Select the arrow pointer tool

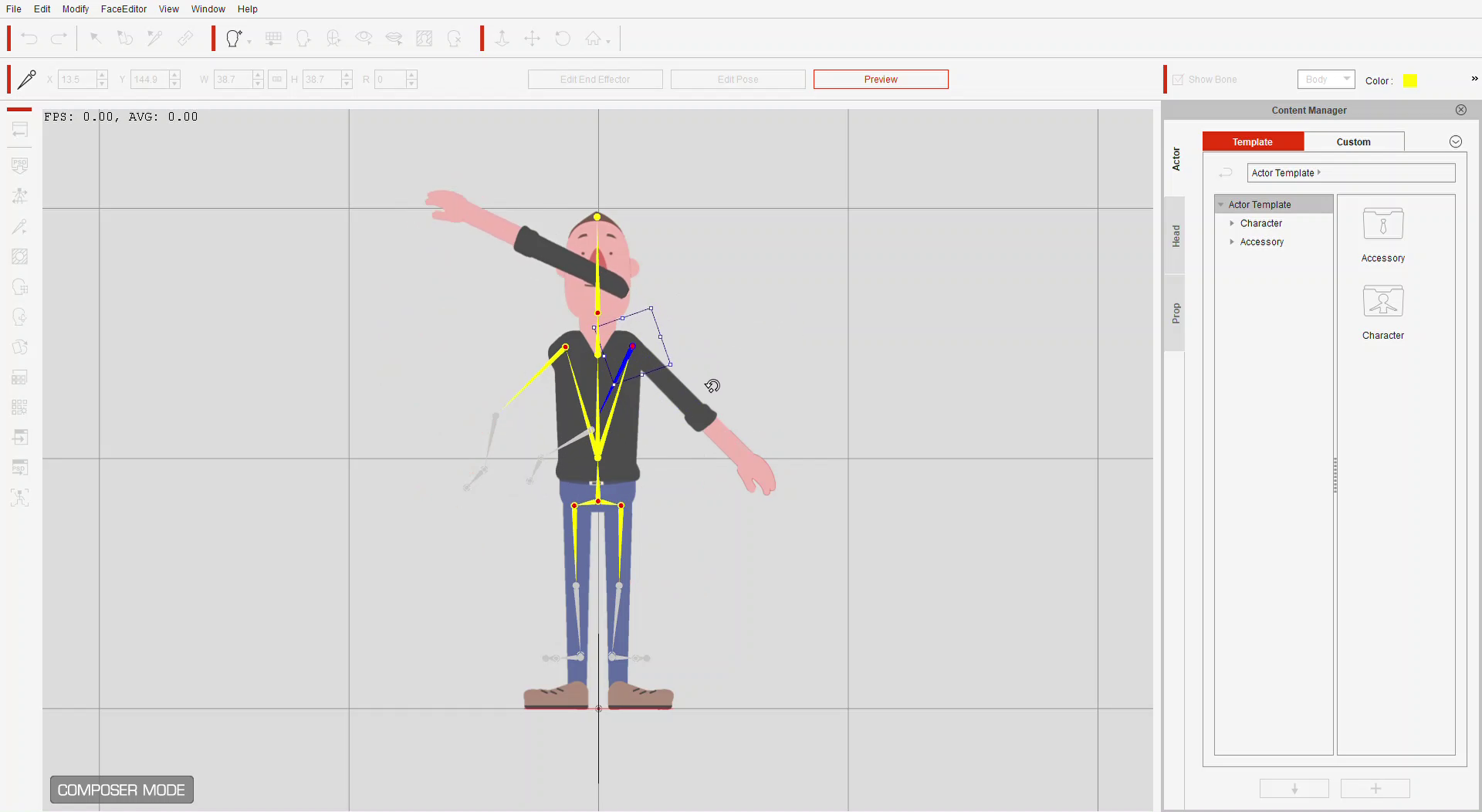[x=96, y=38]
